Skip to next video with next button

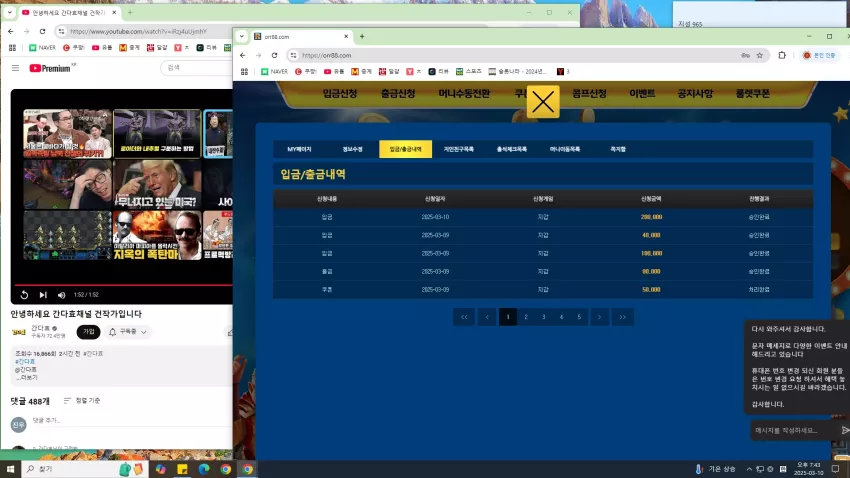[x=43, y=295]
